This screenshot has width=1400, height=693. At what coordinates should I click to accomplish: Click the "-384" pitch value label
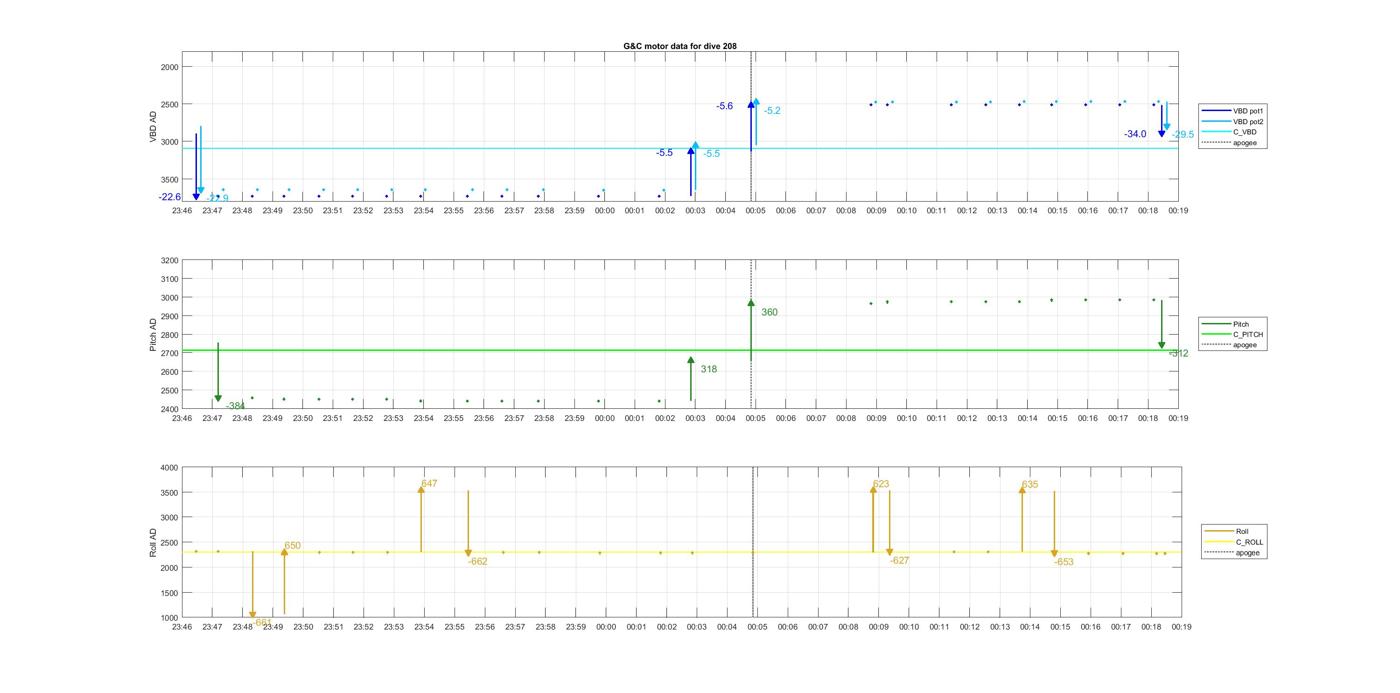point(236,405)
